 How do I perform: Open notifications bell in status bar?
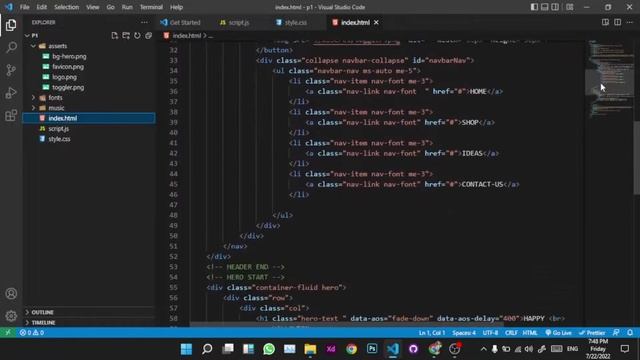pos(630,333)
